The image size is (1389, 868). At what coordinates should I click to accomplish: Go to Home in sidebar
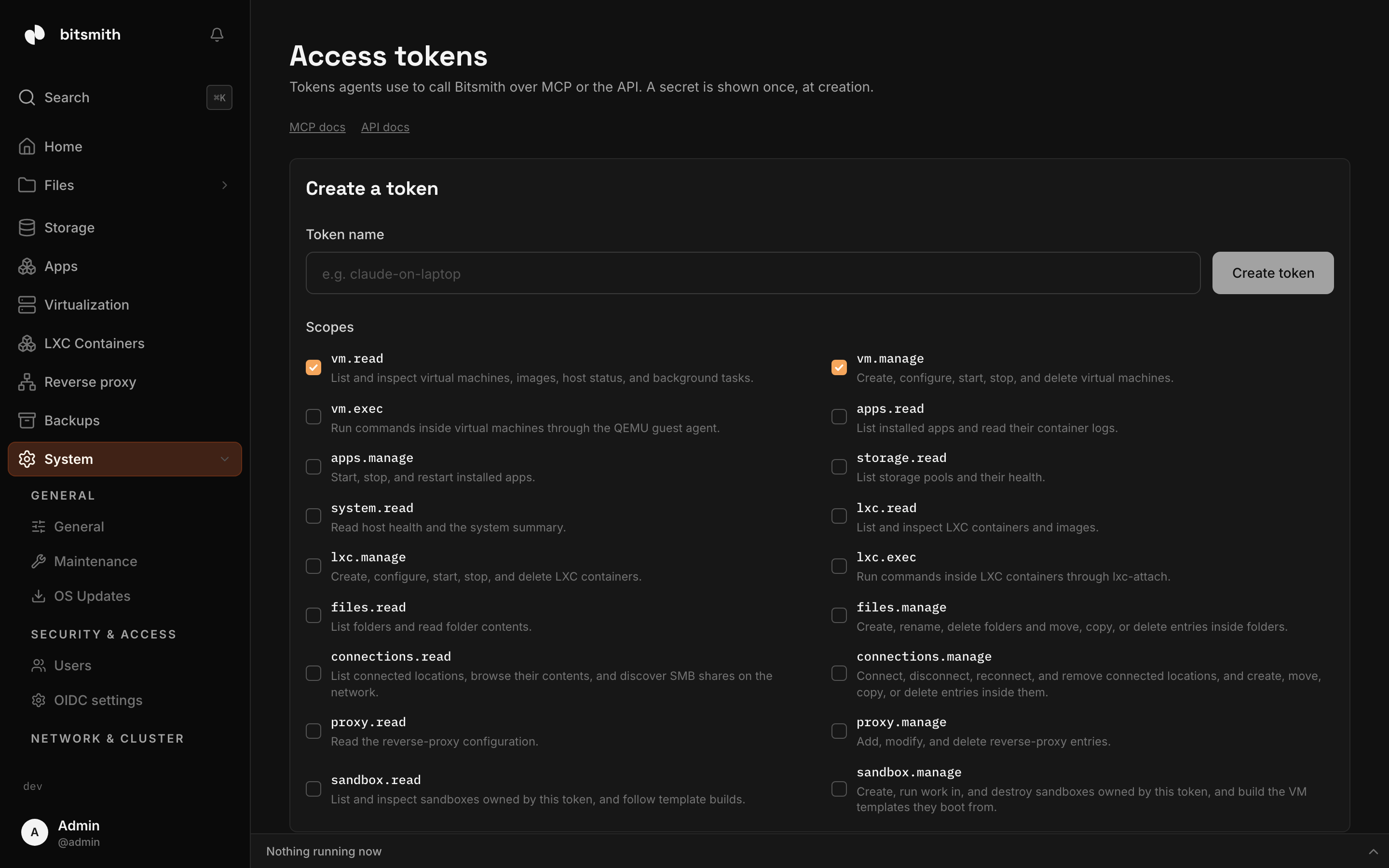[x=124, y=147]
